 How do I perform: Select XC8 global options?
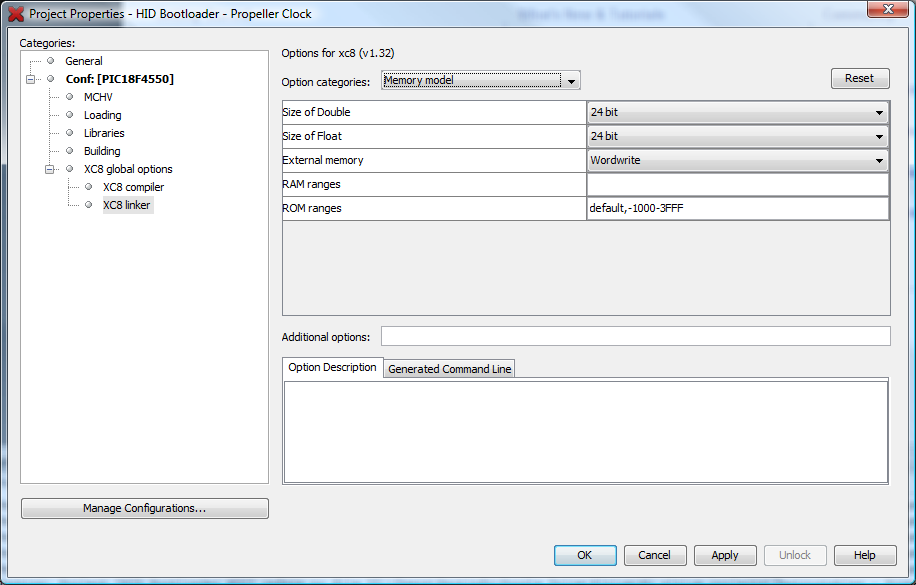128,169
